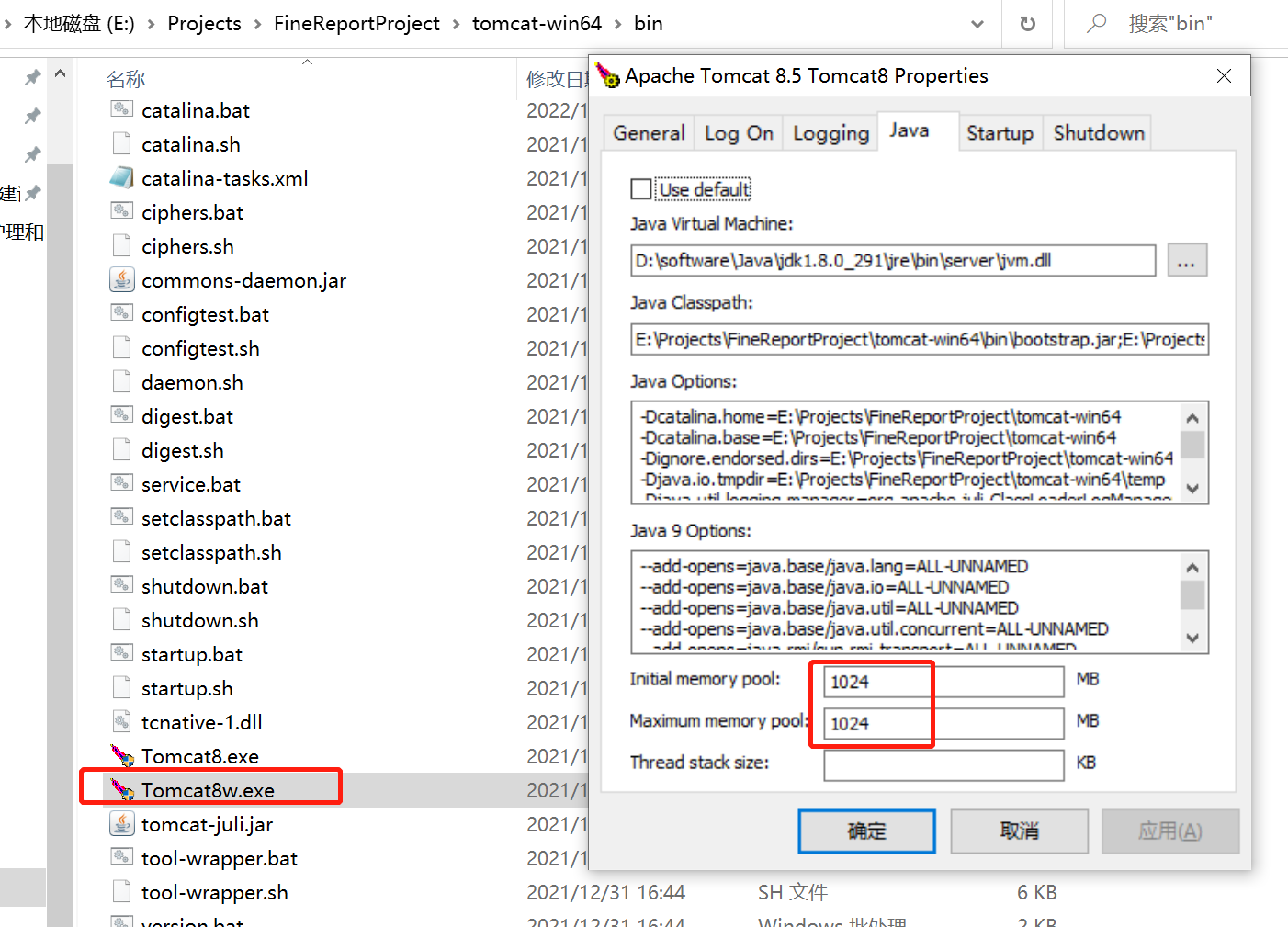Viewport: 1288px width, 927px height.
Task: Click the catalina.bat file icon
Action: click(x=122, y=109)
